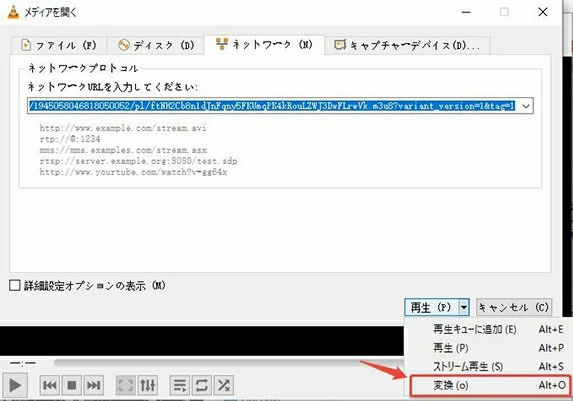
Task: Switch to the ファイル (F) tab
Action: tap(58, 45)
